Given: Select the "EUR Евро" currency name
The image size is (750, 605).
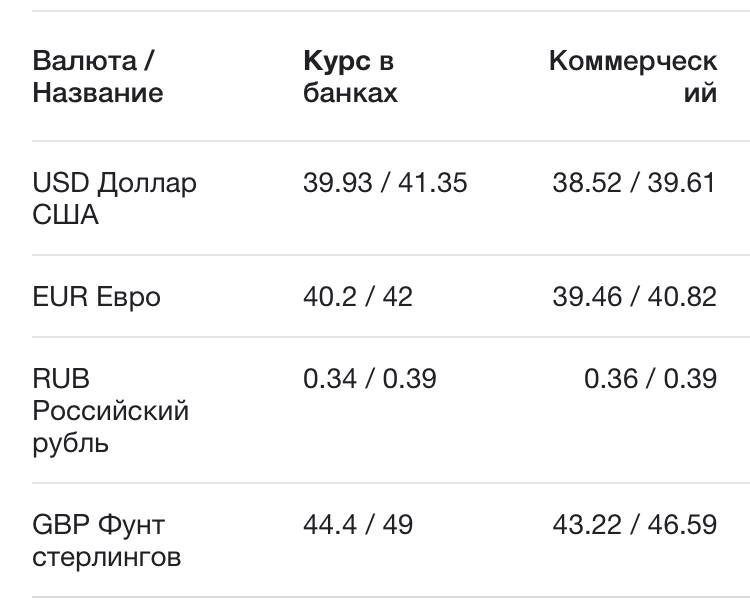Looking at the screenshot, I should click(x=96, y=297).
